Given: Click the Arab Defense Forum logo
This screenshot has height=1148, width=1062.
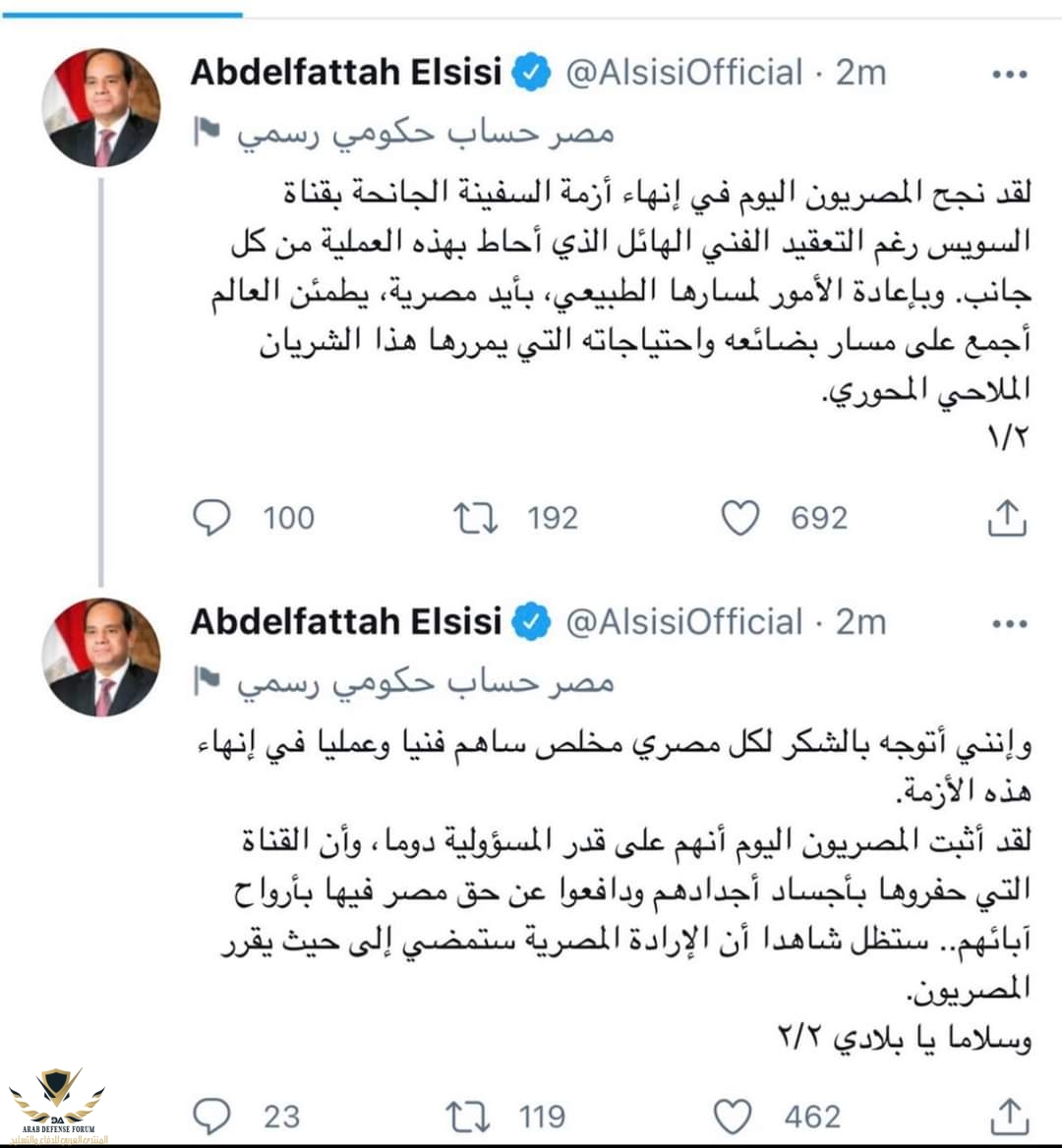Looking at the screenshot, I should coord(57,1105).
